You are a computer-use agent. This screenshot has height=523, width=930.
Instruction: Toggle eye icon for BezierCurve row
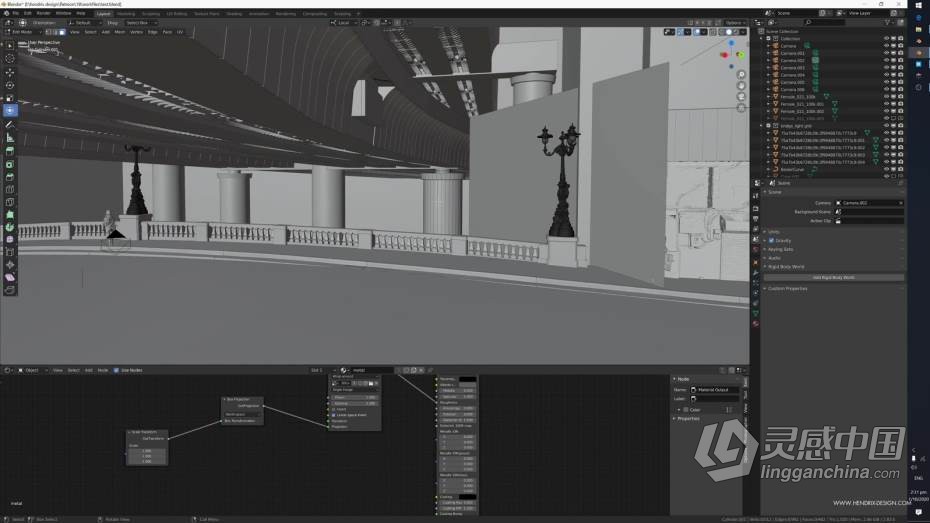point(886,169)
